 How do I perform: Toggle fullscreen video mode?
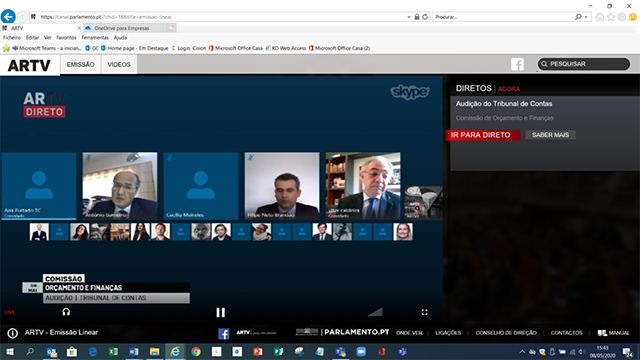click(424, 312)
